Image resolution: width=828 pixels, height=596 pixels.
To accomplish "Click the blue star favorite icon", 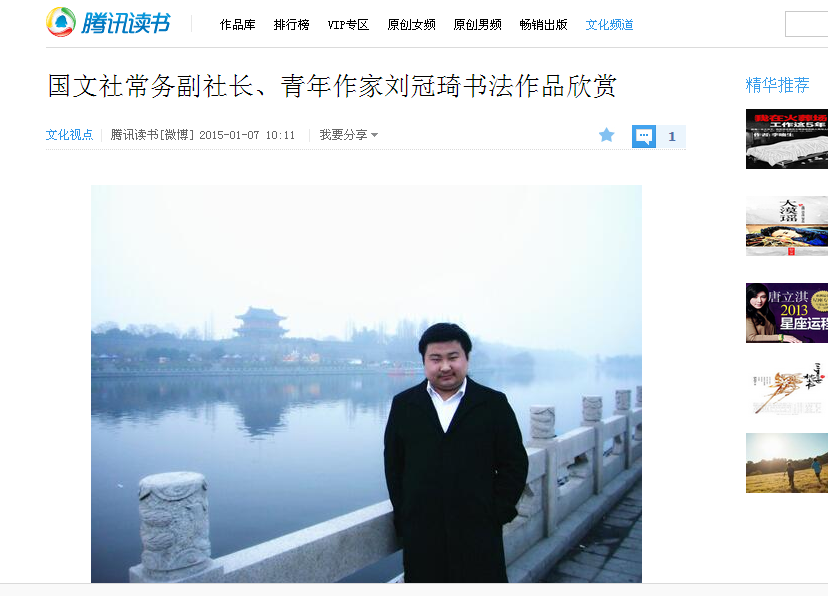I will (607, 135).
